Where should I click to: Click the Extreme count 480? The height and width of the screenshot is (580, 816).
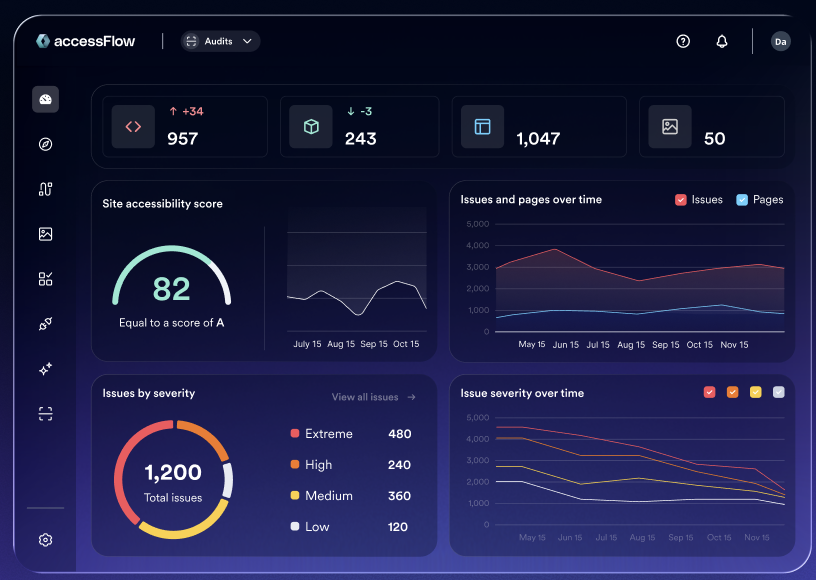(400, 434)
